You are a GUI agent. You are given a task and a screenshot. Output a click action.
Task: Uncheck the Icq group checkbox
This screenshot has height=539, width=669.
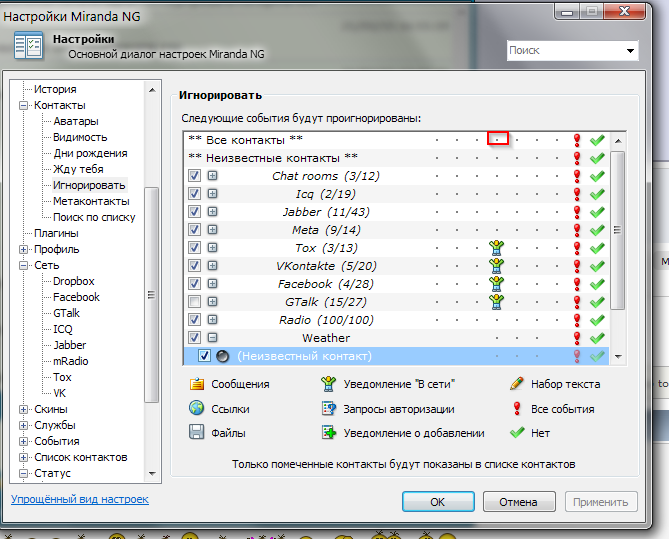[x=195, y=193]
